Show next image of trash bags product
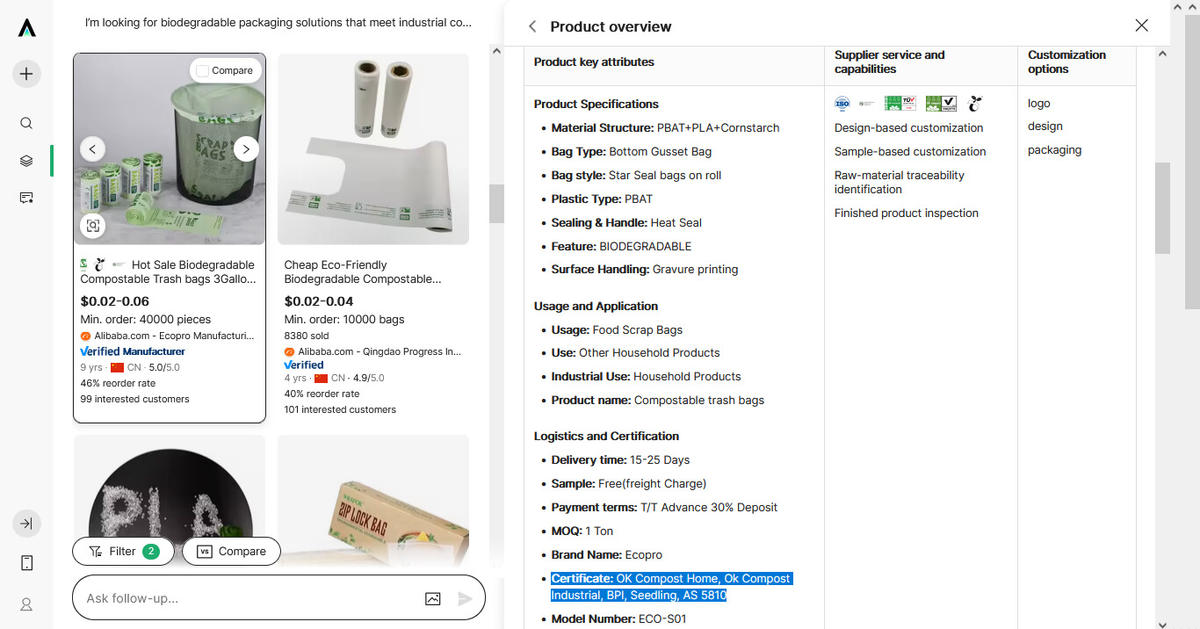 (x=246, y=149)
